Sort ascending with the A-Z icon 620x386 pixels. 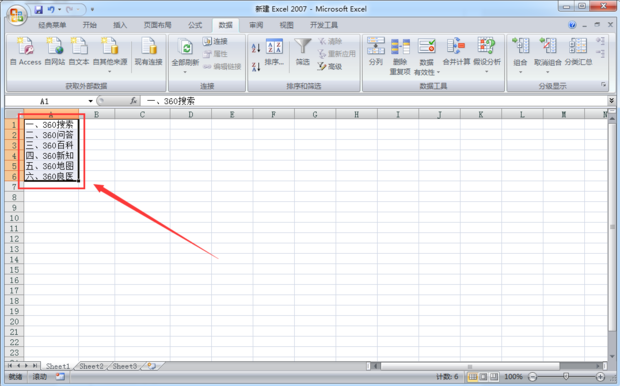click(x=256, y=48)
